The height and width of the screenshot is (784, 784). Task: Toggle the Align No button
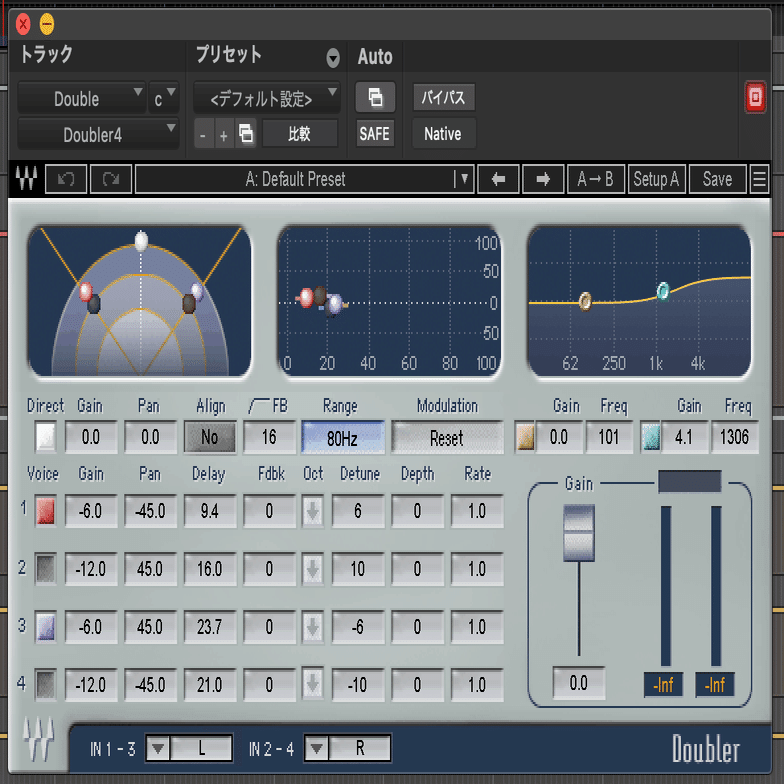(210, 438)
